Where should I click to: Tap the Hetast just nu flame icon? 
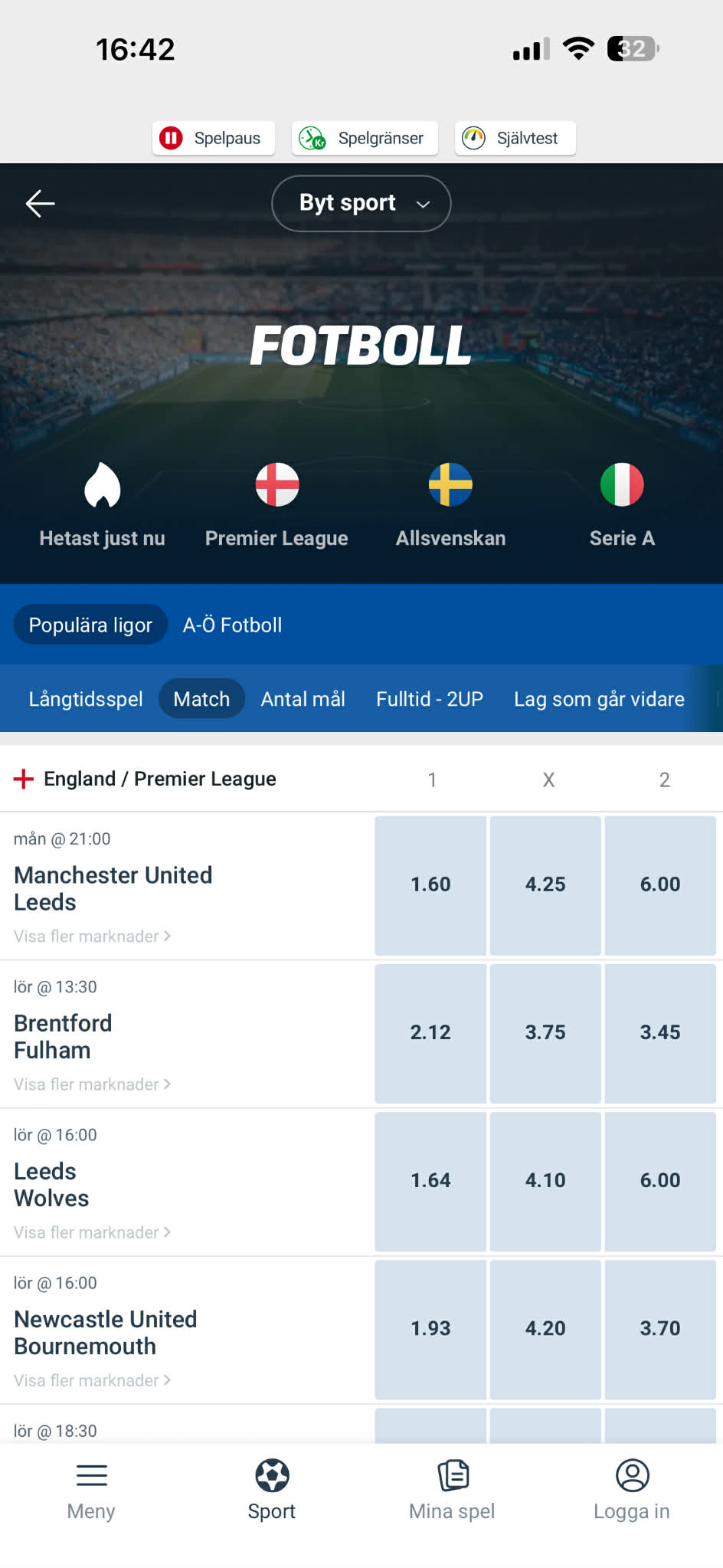(102, 485)
